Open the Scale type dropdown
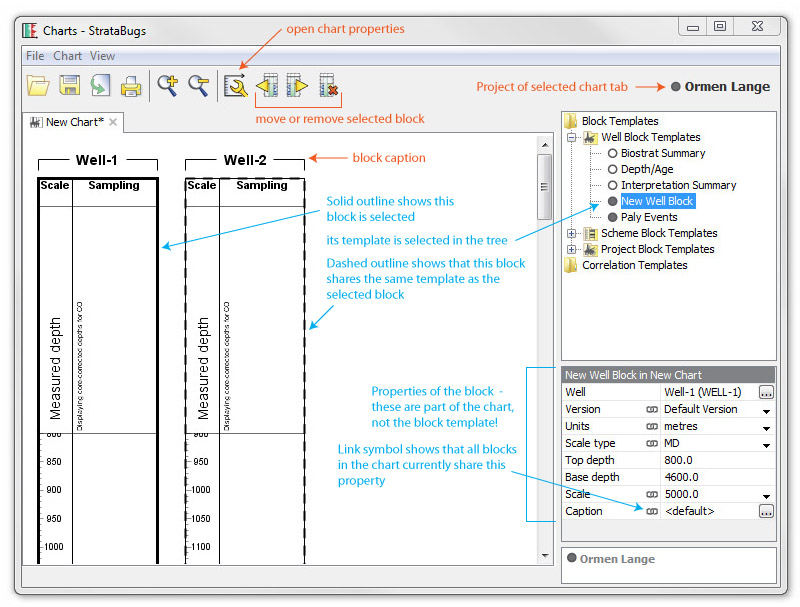This screenshot has height=607, width=800. [x=766, y=445]
